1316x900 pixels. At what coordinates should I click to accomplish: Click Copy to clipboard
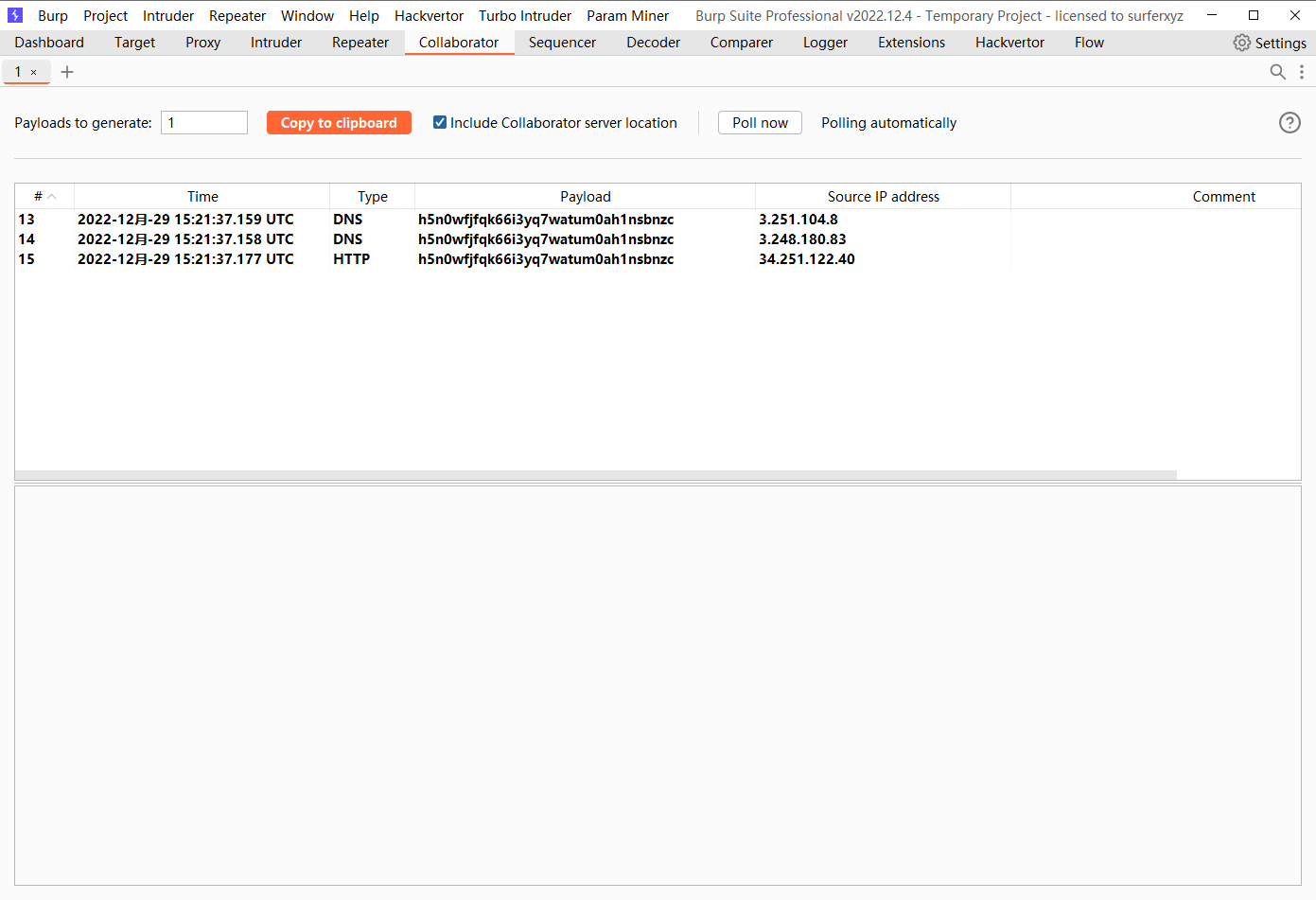coord(339,122)
